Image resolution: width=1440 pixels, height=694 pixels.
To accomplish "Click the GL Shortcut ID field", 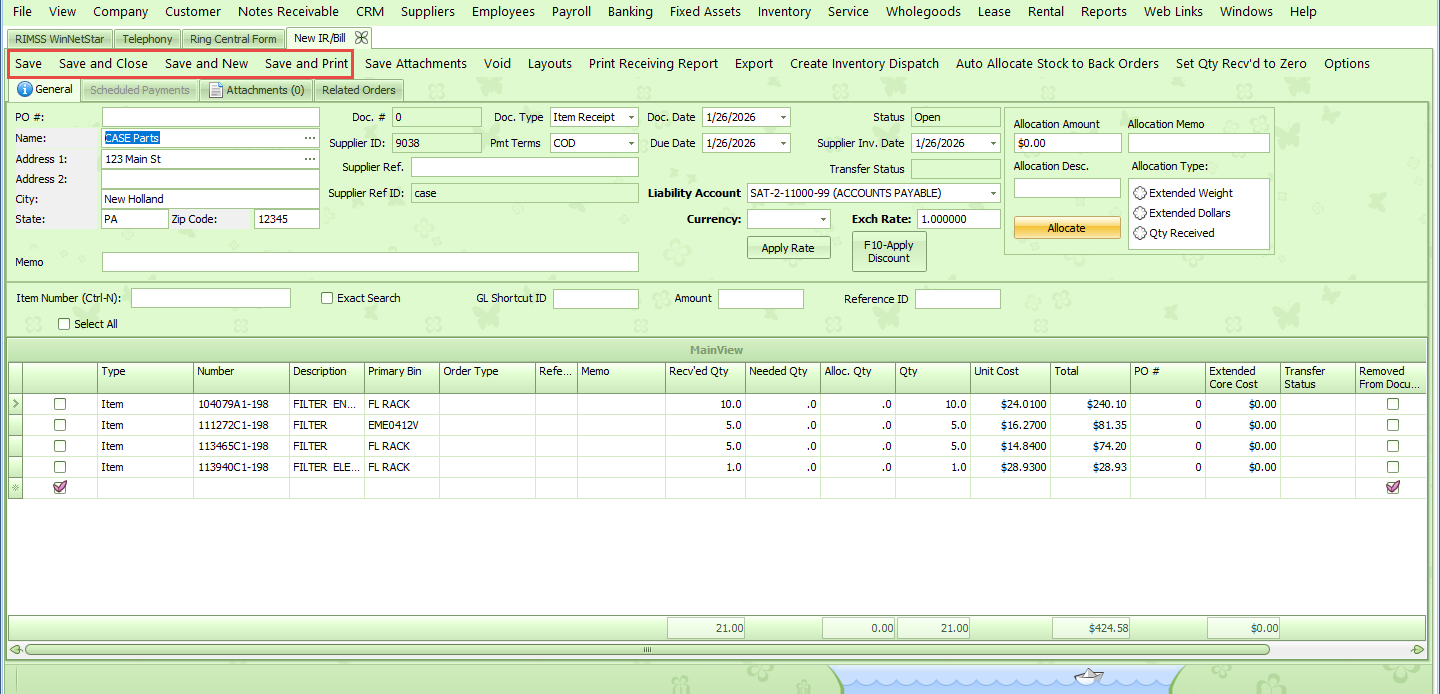I will pos(595,298).
